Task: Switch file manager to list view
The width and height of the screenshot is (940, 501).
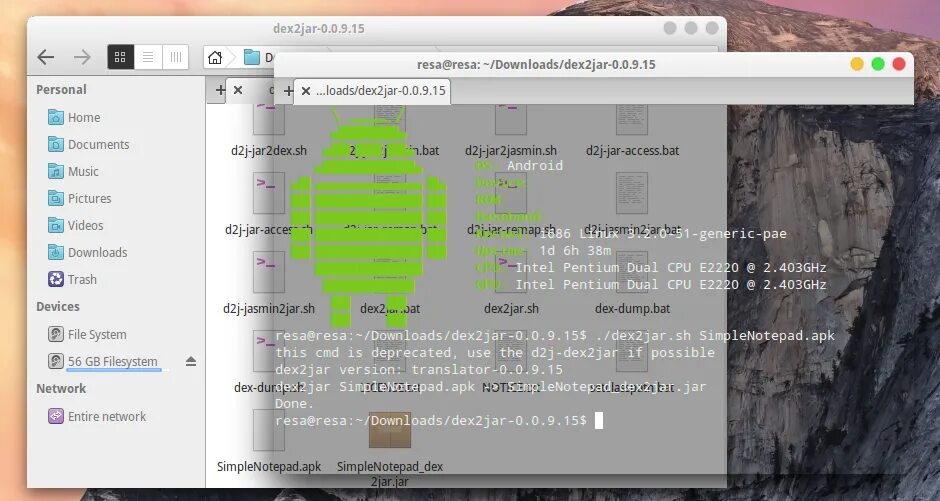Action: (x=148, y=57)
